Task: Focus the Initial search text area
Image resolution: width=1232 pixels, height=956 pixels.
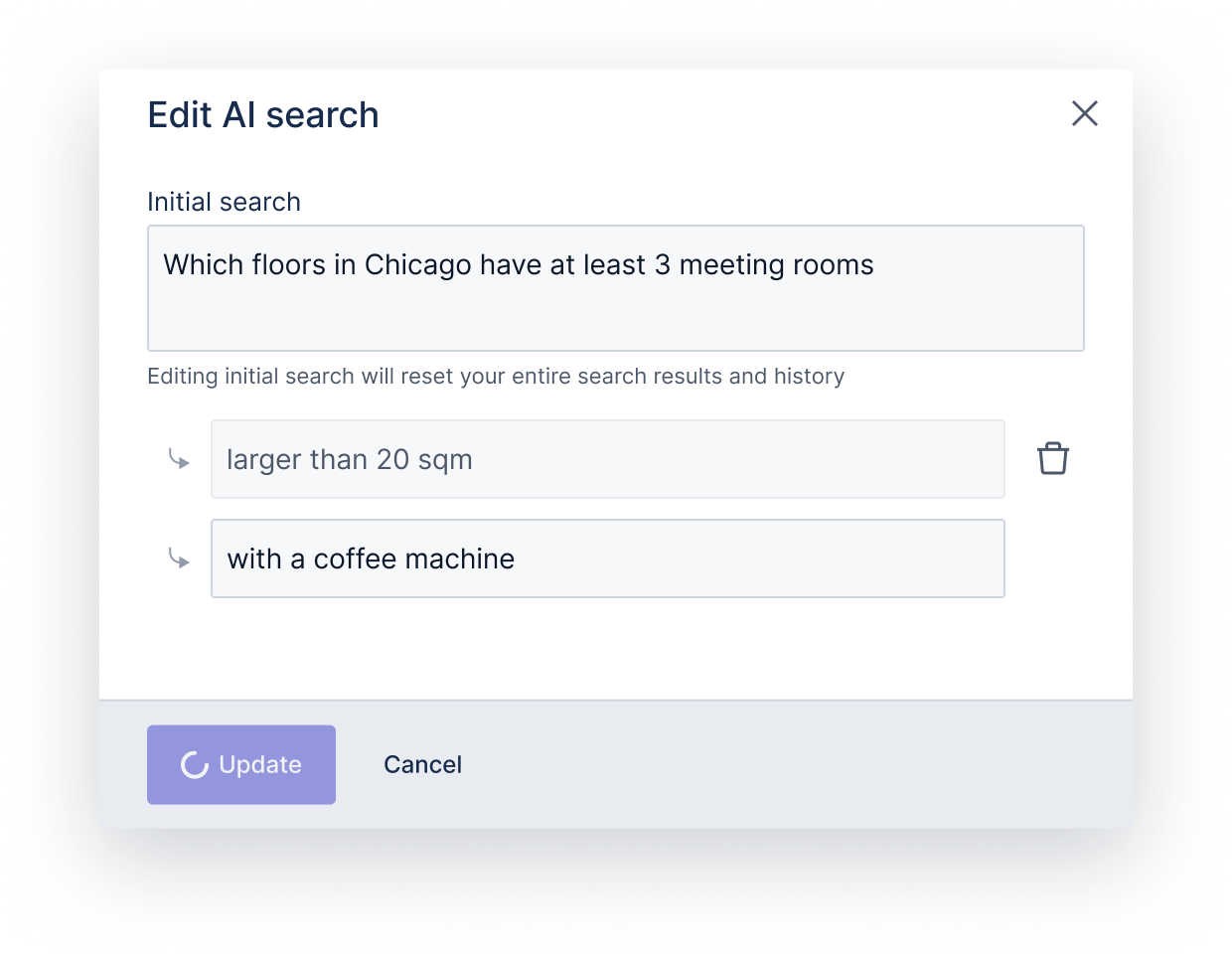Action: click(x=615, y=288)
